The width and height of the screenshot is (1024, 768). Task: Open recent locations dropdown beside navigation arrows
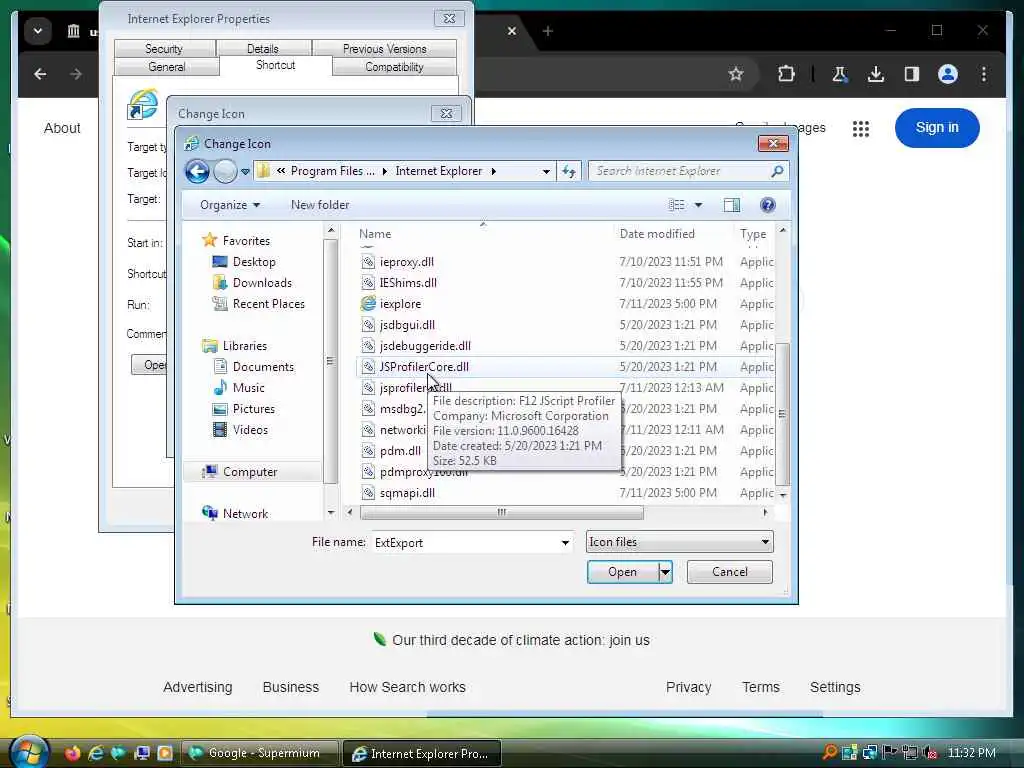(245, 172)
